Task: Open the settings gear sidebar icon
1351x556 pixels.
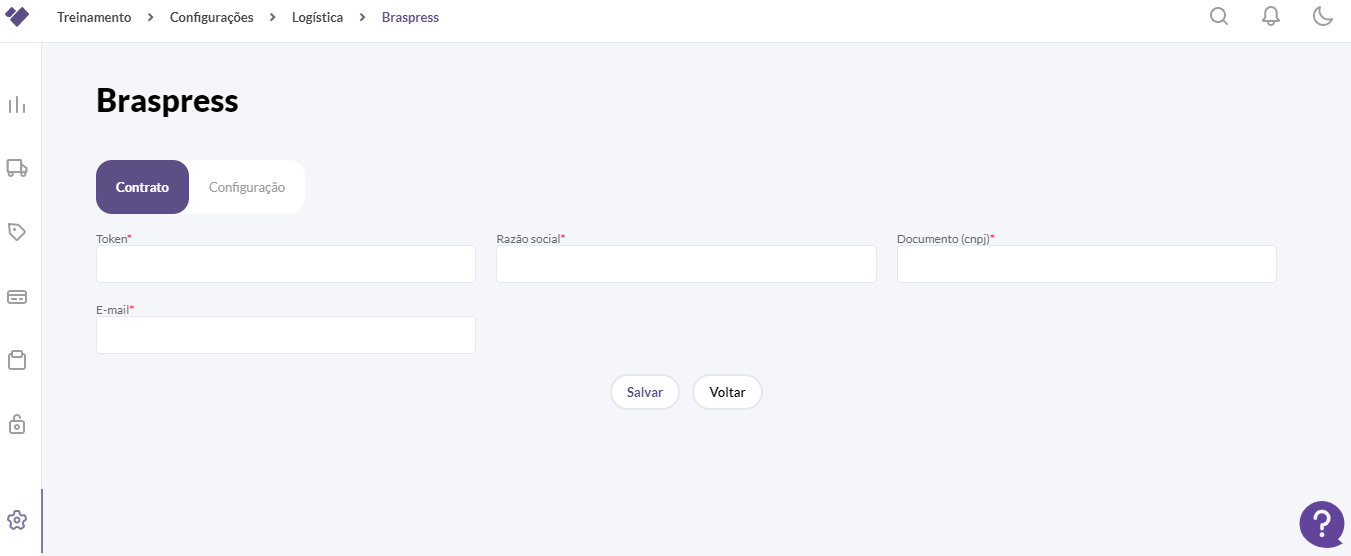Action: point(17,520)
